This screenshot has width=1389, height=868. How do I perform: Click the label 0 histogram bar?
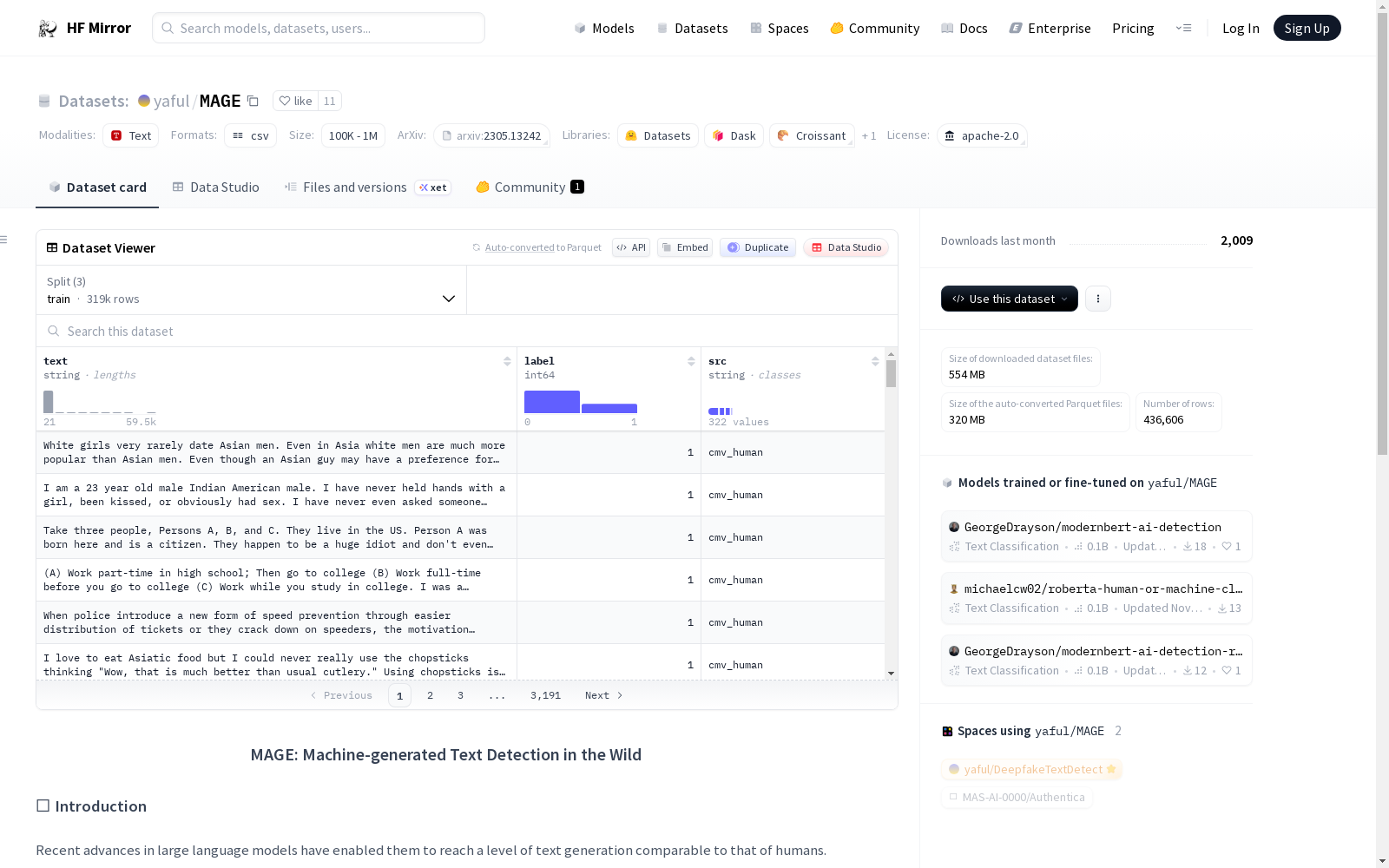[552, 402]
